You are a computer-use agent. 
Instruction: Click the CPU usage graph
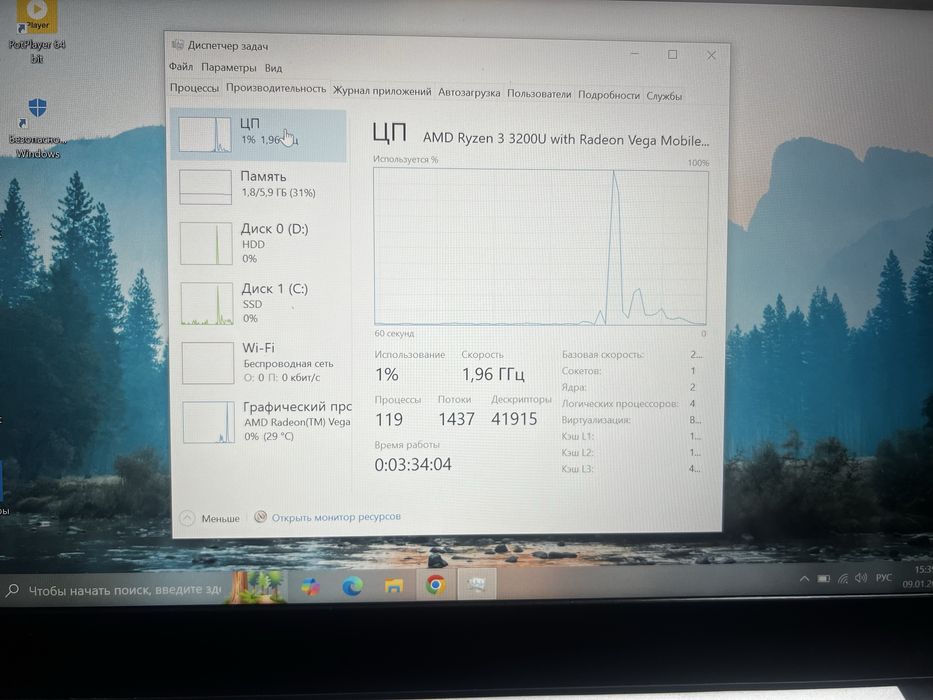tap(541, 247)
